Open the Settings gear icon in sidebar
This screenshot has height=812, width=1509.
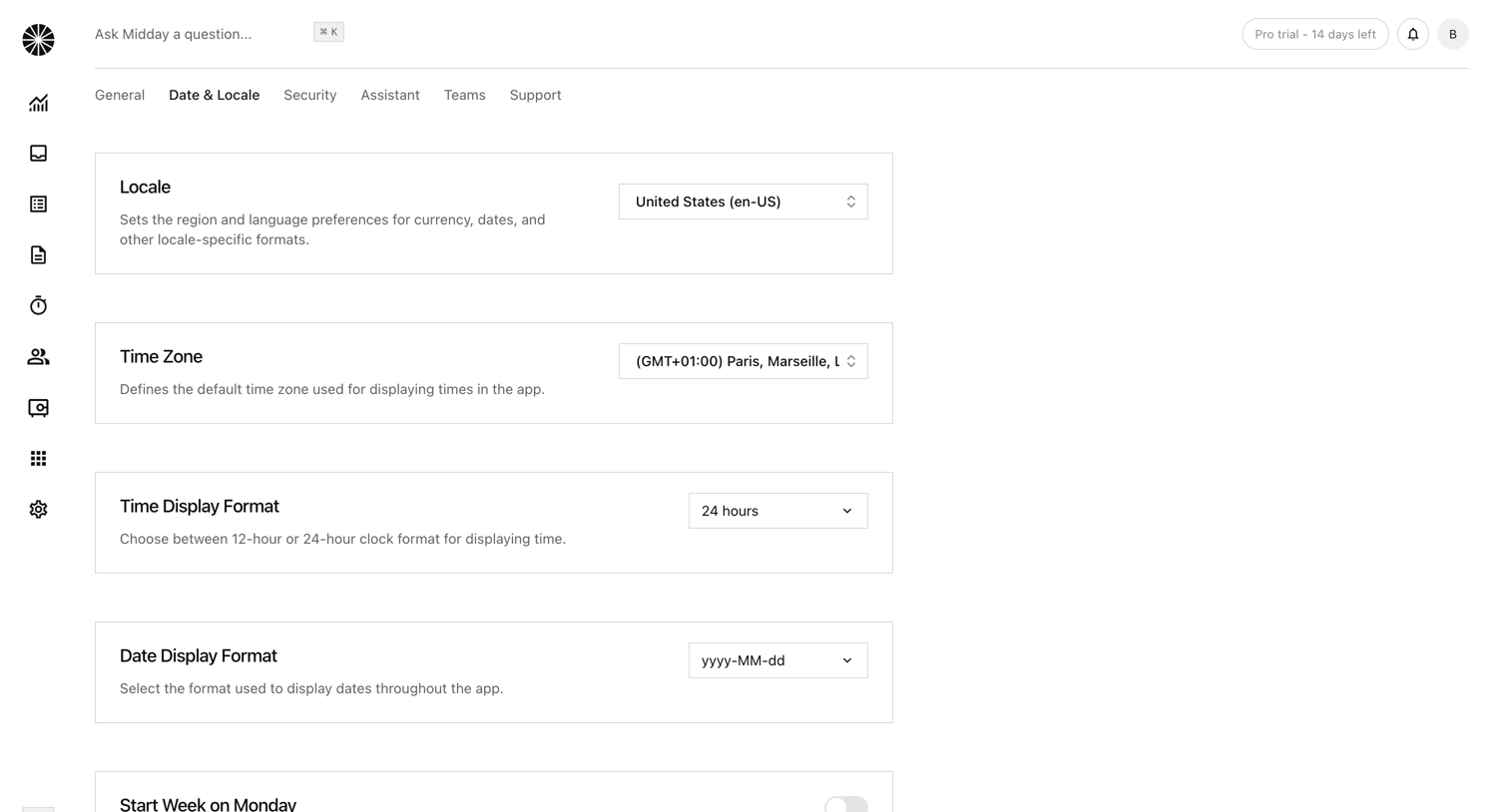pos(38,510)
